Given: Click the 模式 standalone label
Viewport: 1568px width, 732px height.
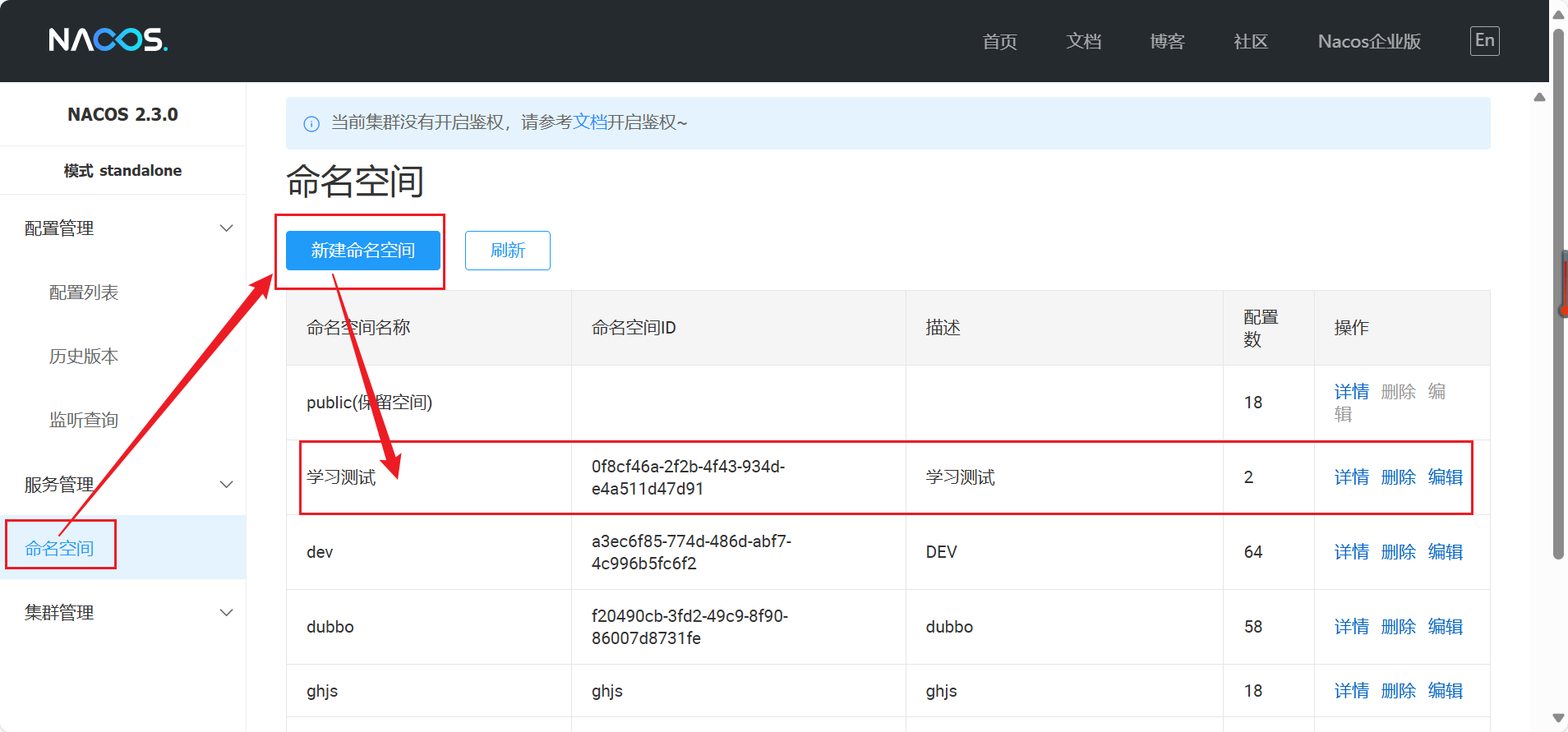Looking at the screenshot, I should [x=122, y=171].
